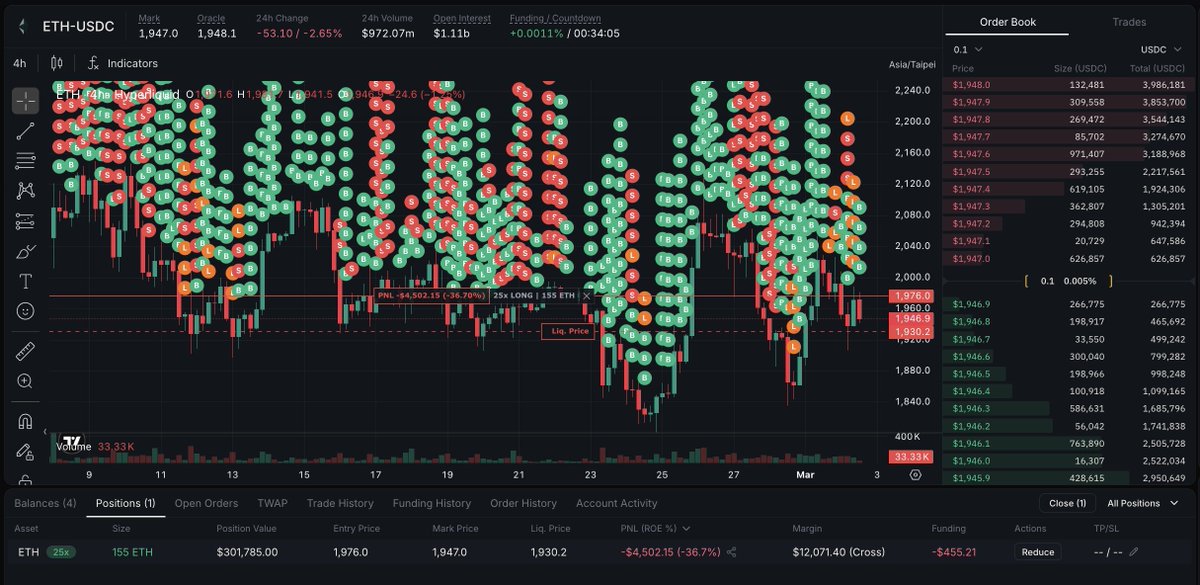Open the Open Orders tab

click(x=206, y=503)
